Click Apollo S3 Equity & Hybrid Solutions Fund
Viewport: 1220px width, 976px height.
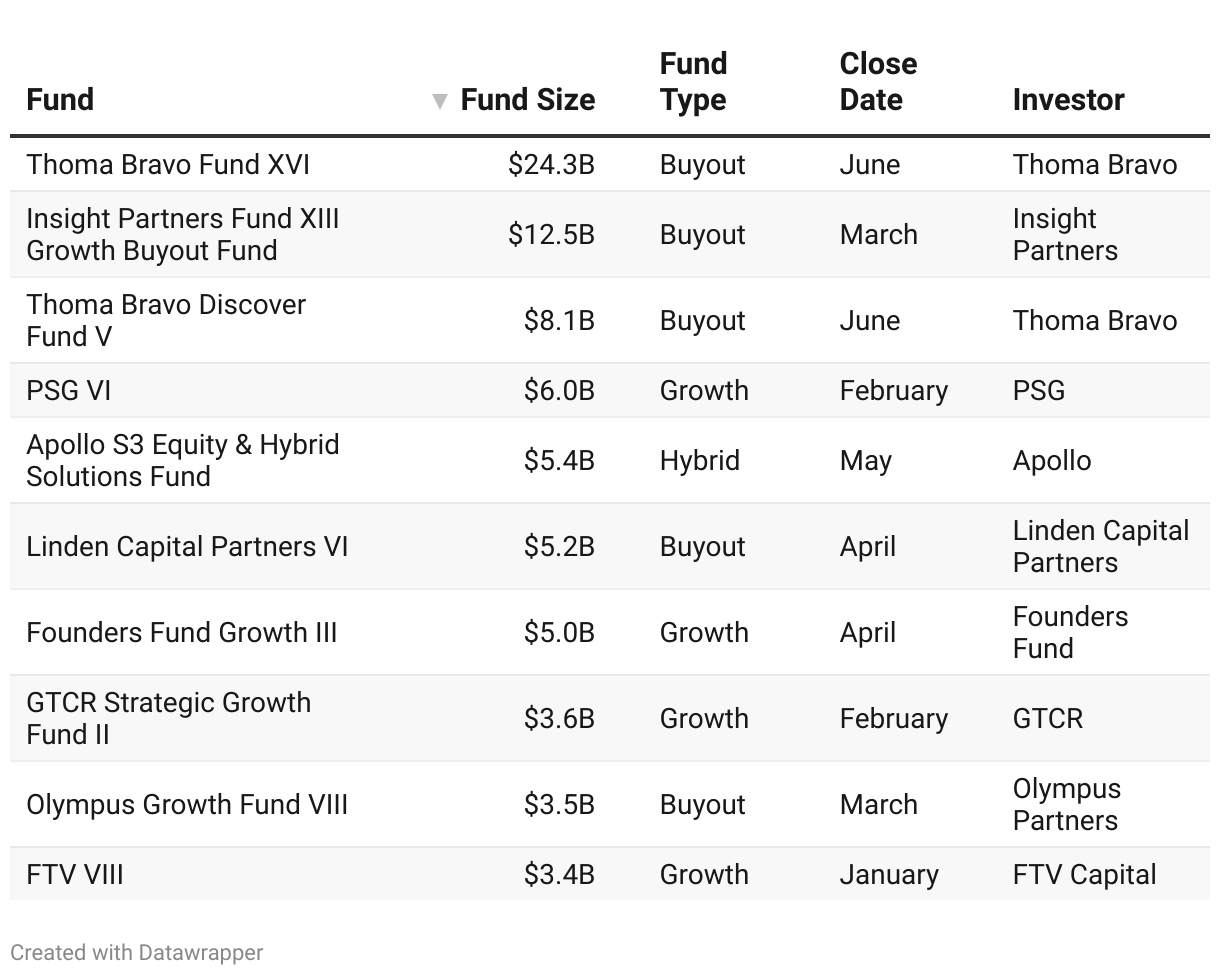pos(182,460)
